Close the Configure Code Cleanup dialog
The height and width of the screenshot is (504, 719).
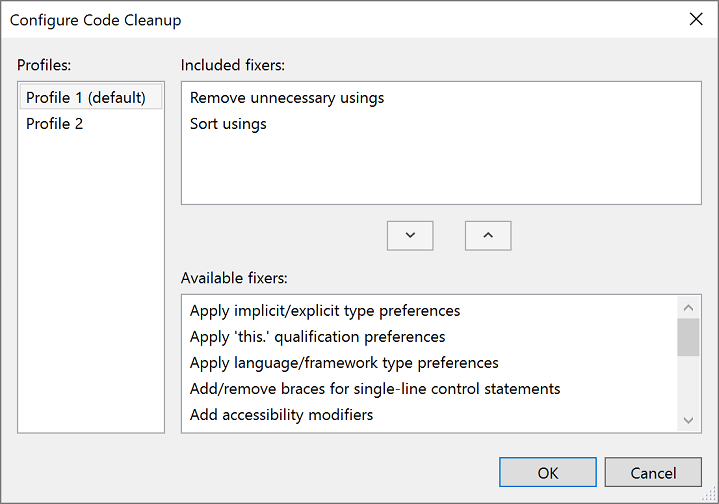click(696, 19)
